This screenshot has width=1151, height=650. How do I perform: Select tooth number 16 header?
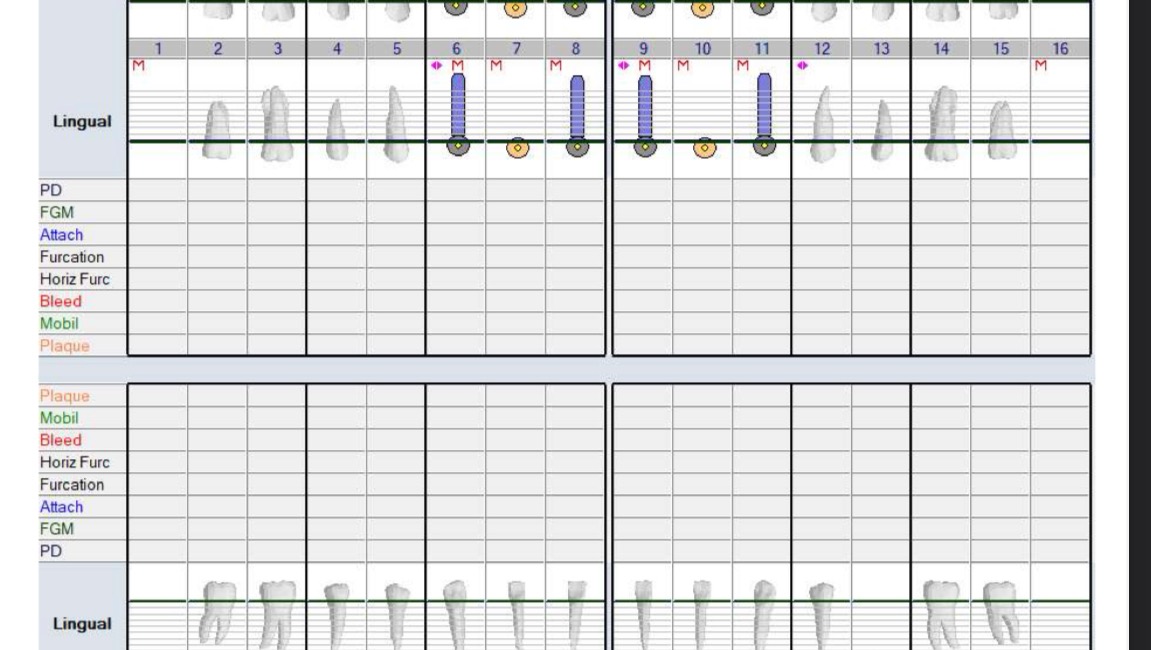(x=1061, y=48)
